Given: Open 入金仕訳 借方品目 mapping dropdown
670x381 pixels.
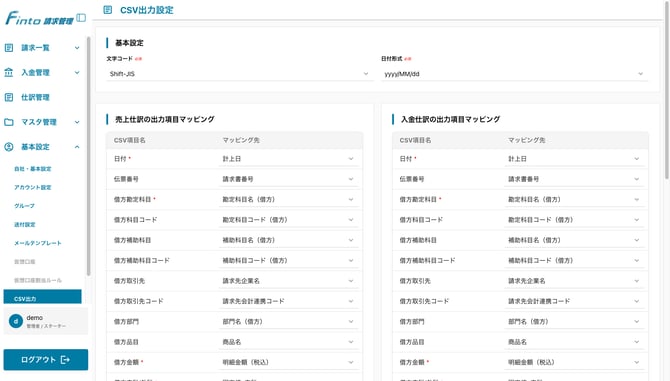Looking at the screenshot, I should pyautogui.click(x=574, y=342).
